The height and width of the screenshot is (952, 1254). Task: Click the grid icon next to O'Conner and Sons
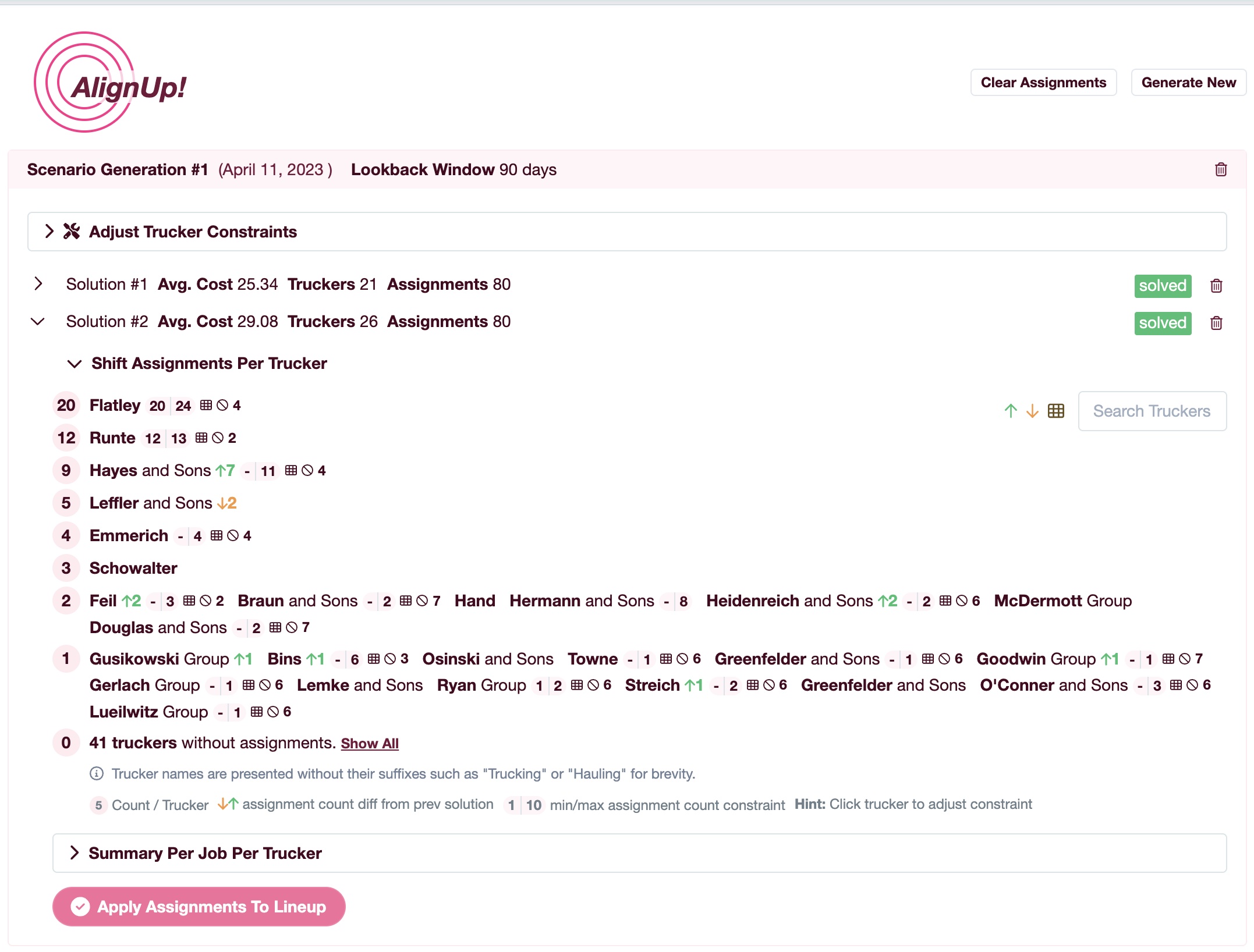tap(1176, 685)
